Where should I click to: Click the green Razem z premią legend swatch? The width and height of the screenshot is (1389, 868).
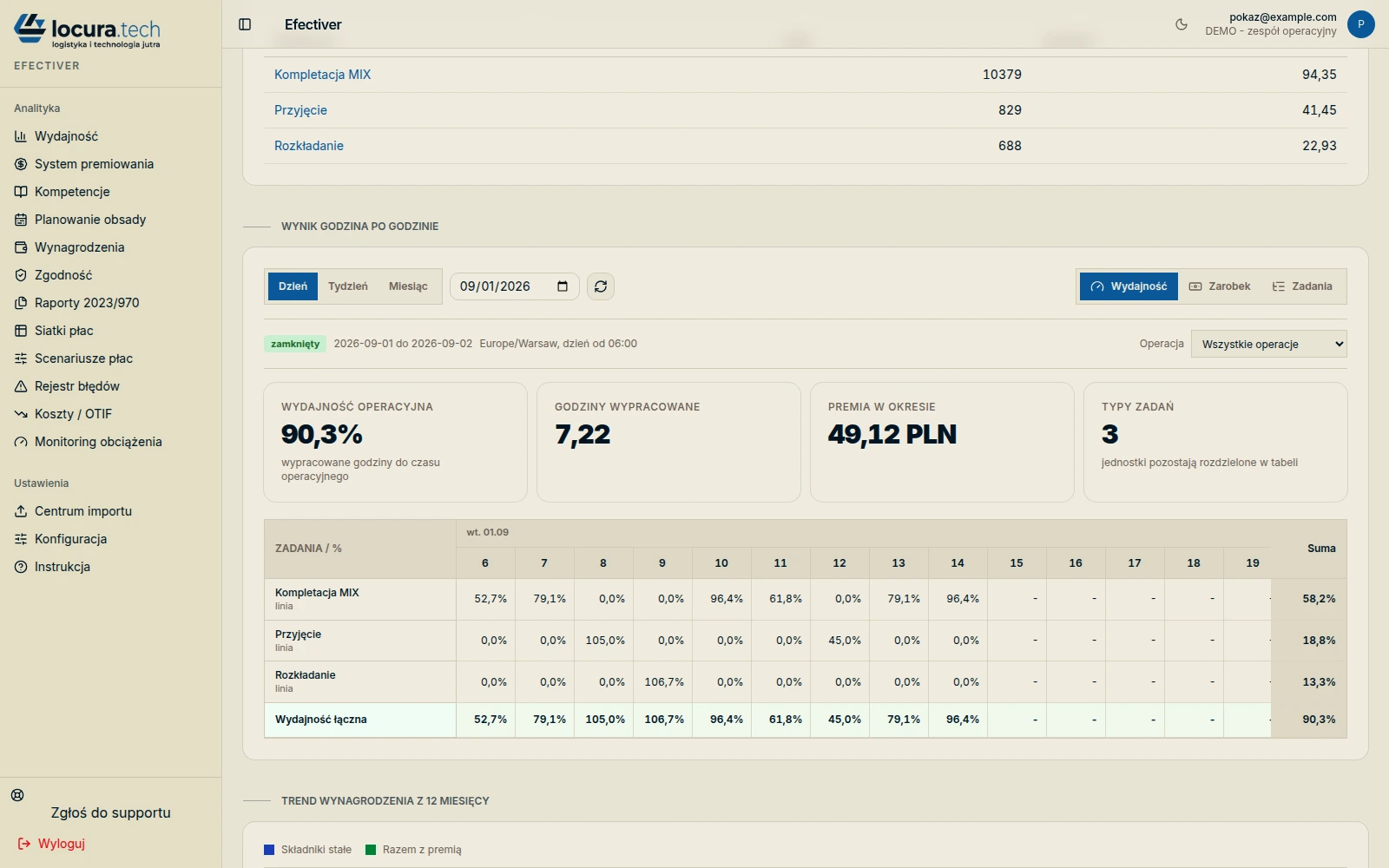pos(371,850)
